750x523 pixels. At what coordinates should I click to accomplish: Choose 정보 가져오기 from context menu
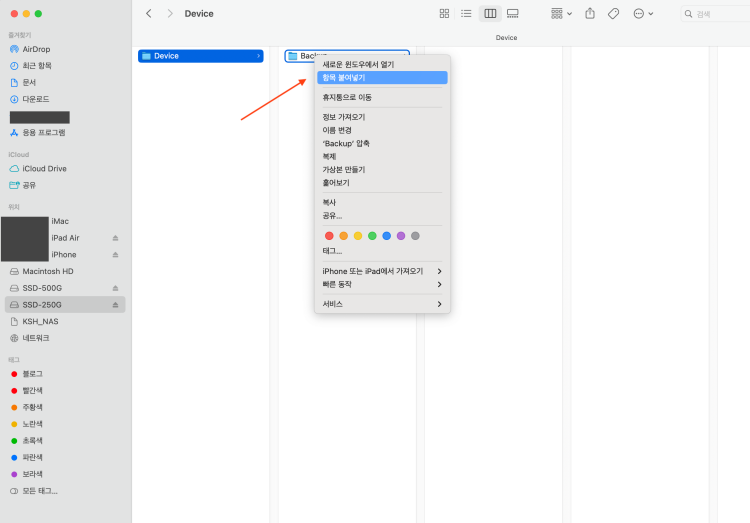point(382,117)
